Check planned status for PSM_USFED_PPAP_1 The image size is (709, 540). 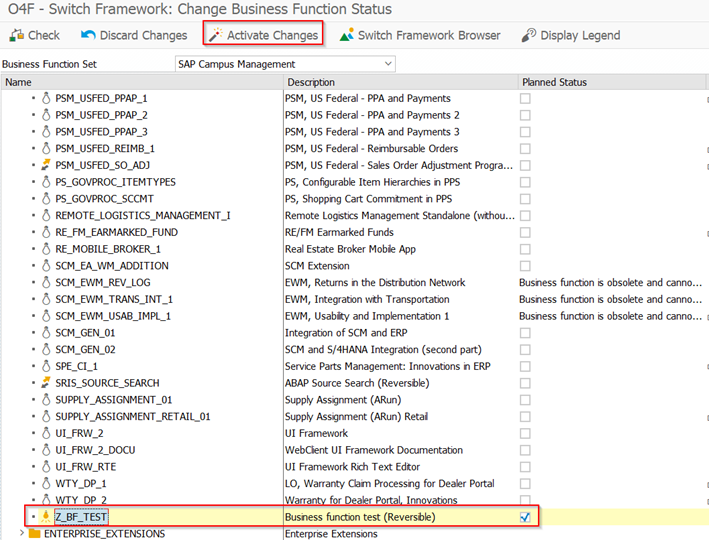[x=525, y=98]
